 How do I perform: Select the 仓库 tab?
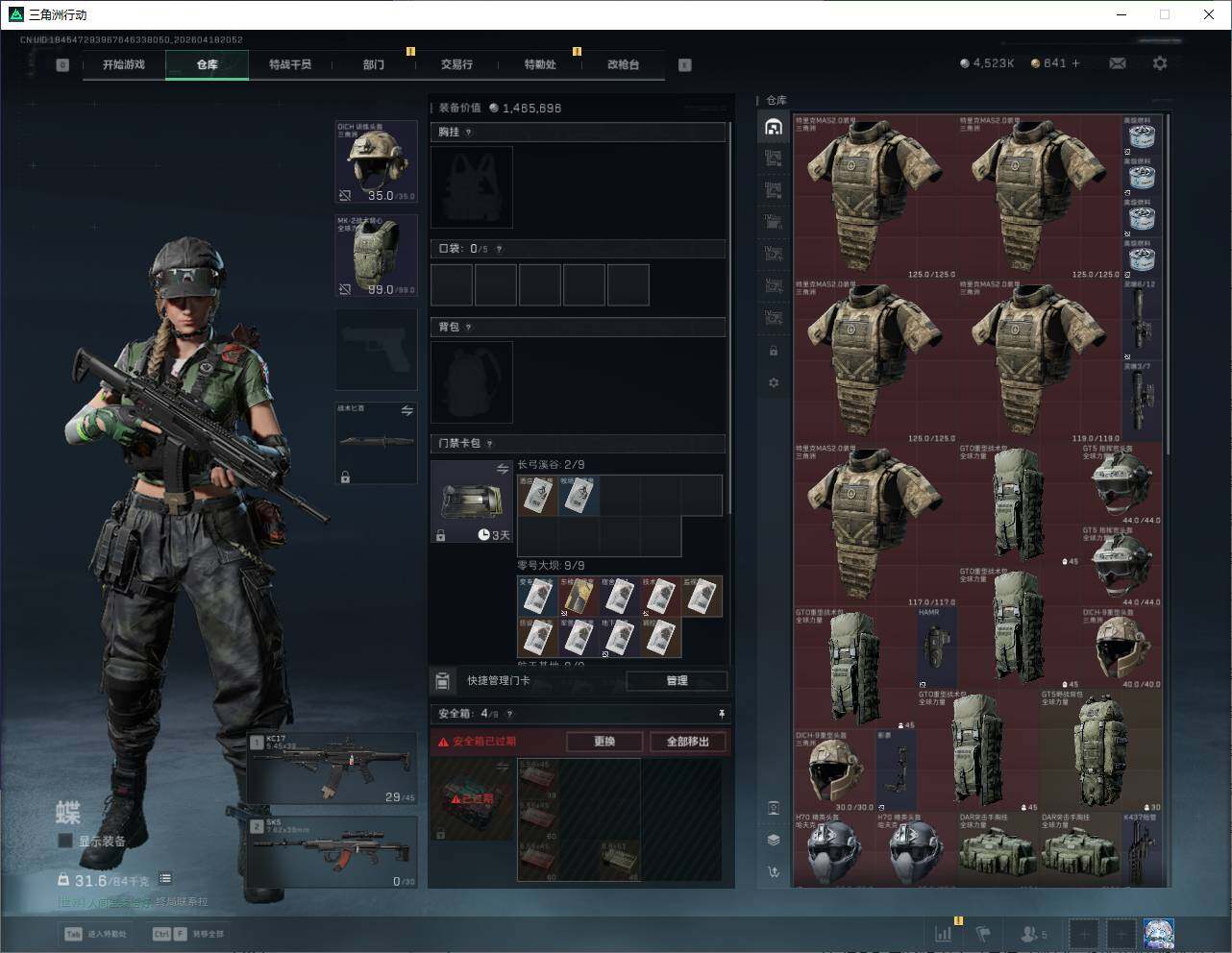[208, 64]
